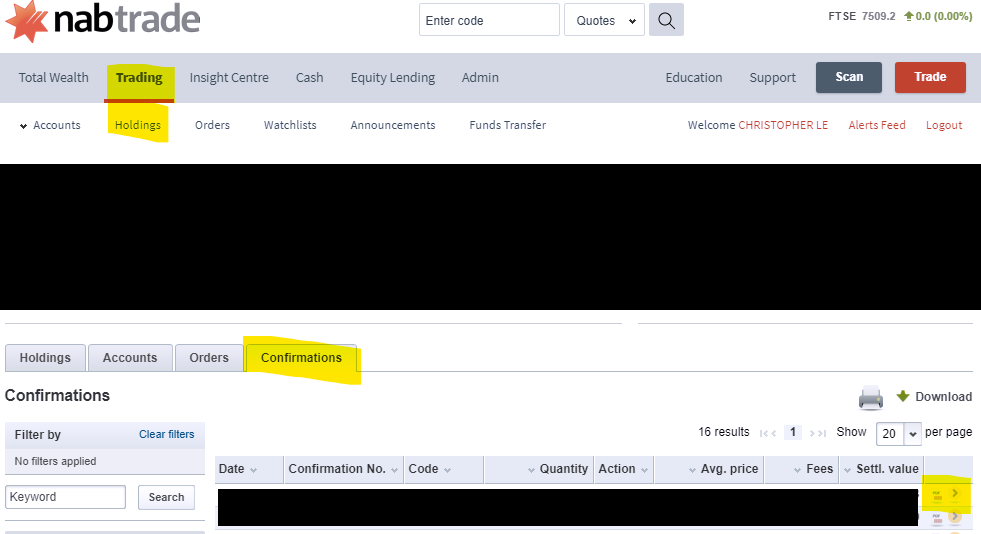Click the nabtrade star logo

[x=26, y=21]
